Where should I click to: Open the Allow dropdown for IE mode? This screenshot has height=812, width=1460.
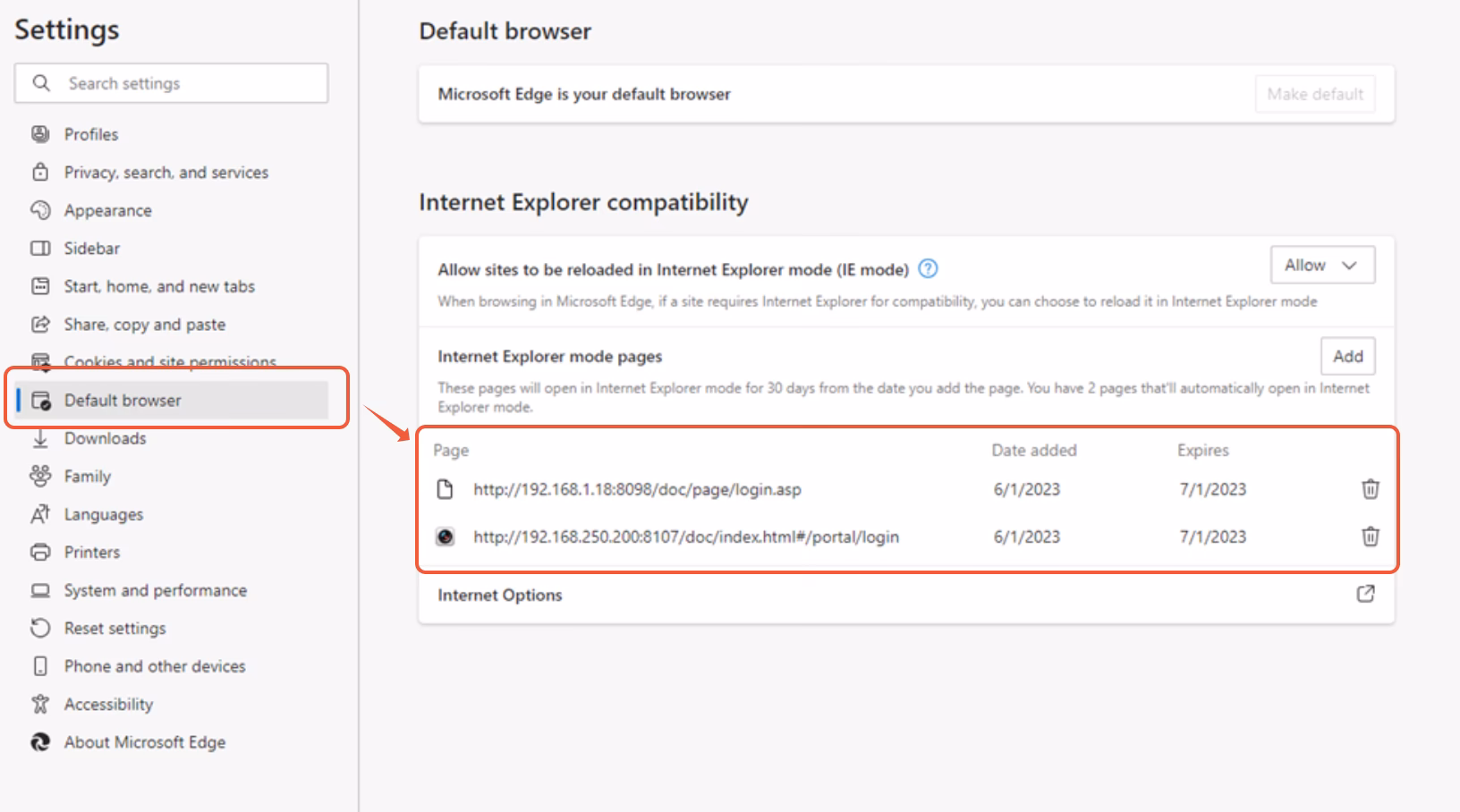coord(1321,265)
